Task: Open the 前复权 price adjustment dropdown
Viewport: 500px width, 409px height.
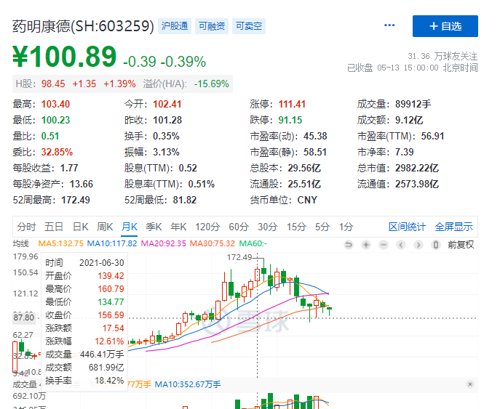Action: (x=461, y=245)
